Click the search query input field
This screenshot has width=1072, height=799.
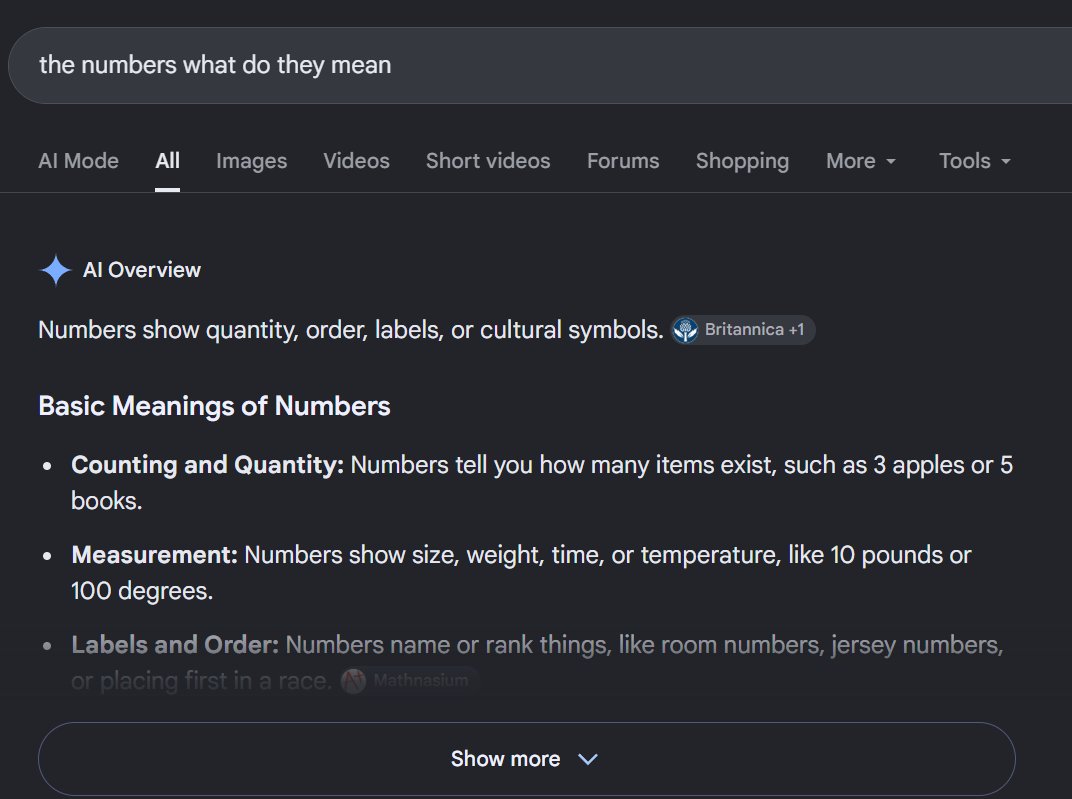540,66
